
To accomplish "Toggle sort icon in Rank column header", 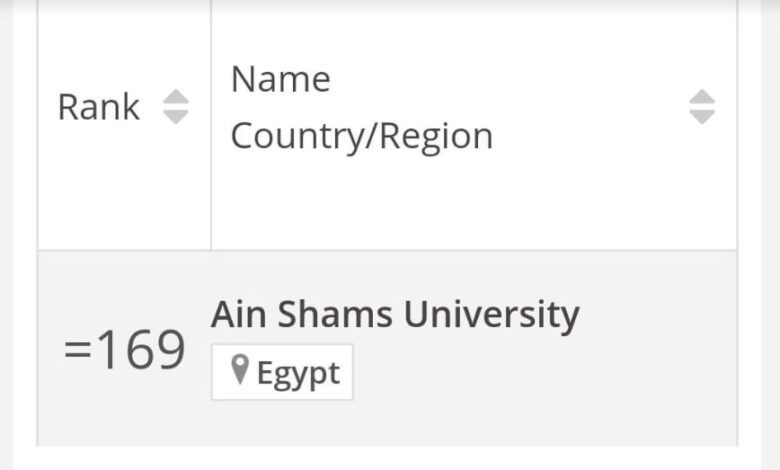I will coord(176,107).
